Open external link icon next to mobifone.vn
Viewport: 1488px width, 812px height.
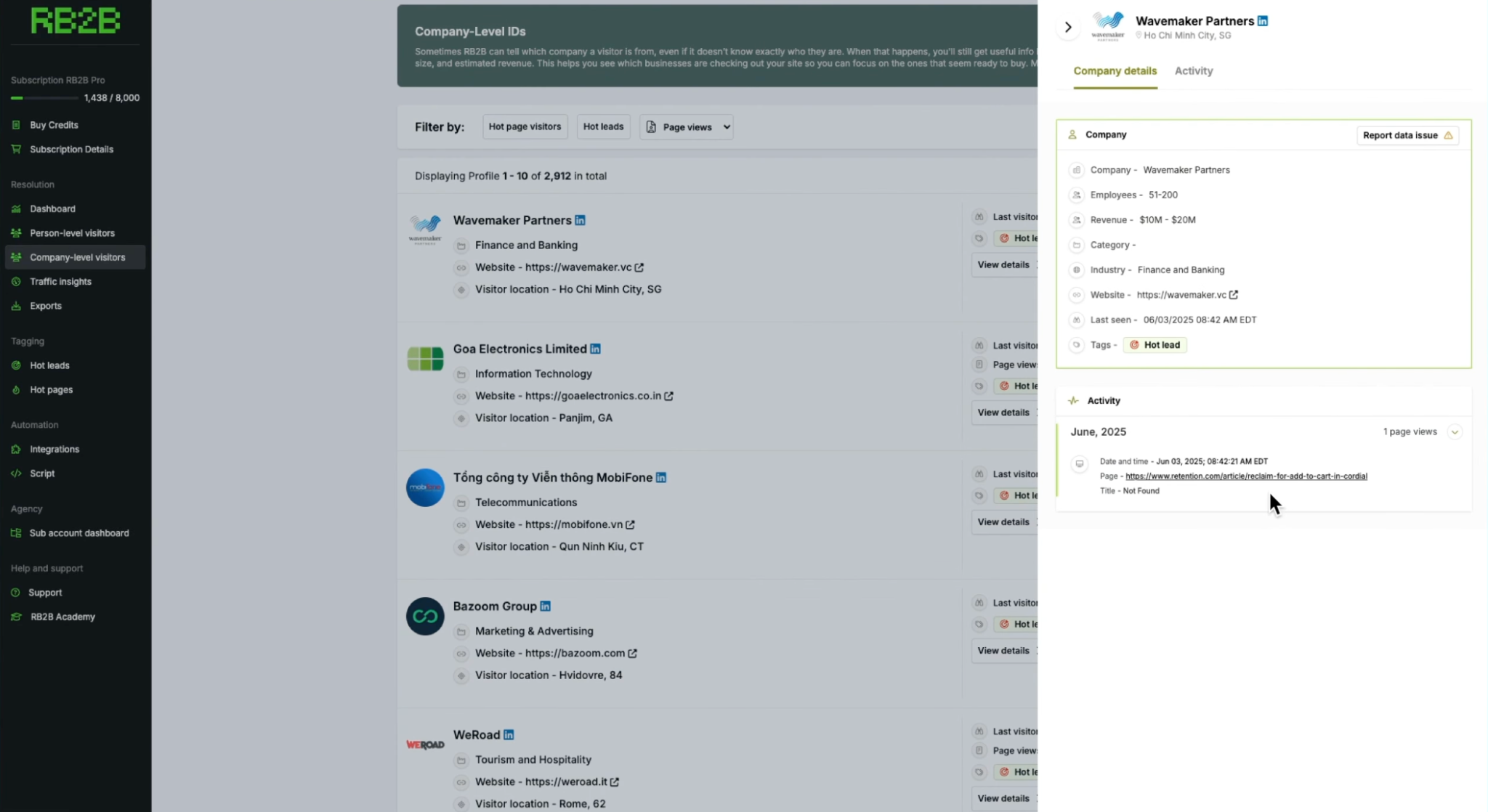click(x=630, y=524)
